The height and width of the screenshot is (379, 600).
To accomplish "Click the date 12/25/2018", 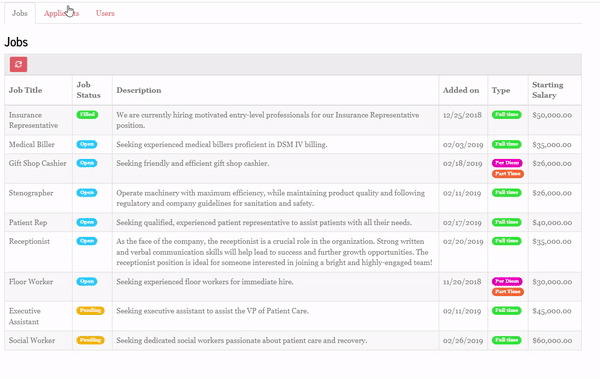I will 462,115.
